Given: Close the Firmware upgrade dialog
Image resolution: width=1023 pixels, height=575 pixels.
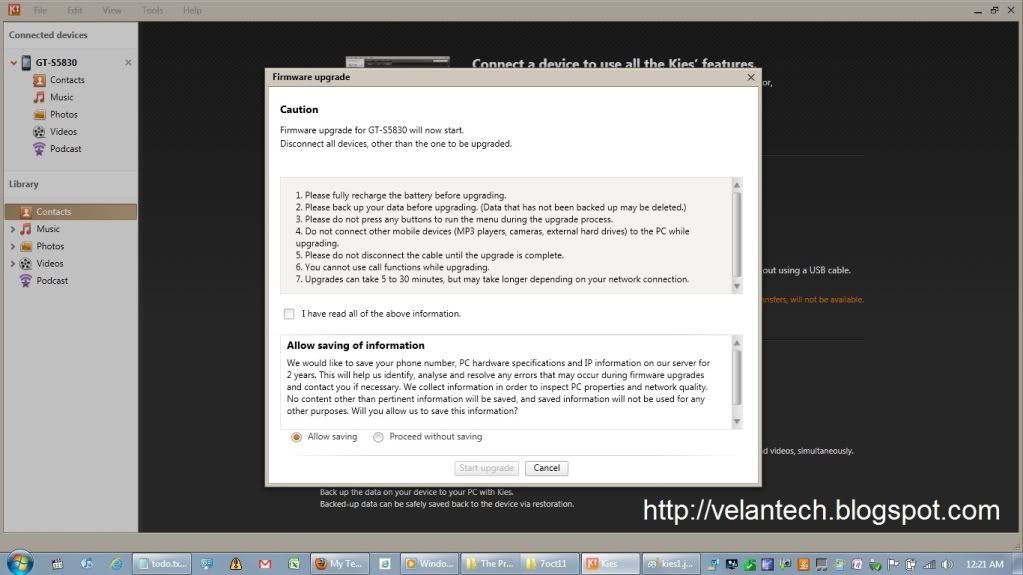Looking at the screenshot, I should [x=750, y=77].
